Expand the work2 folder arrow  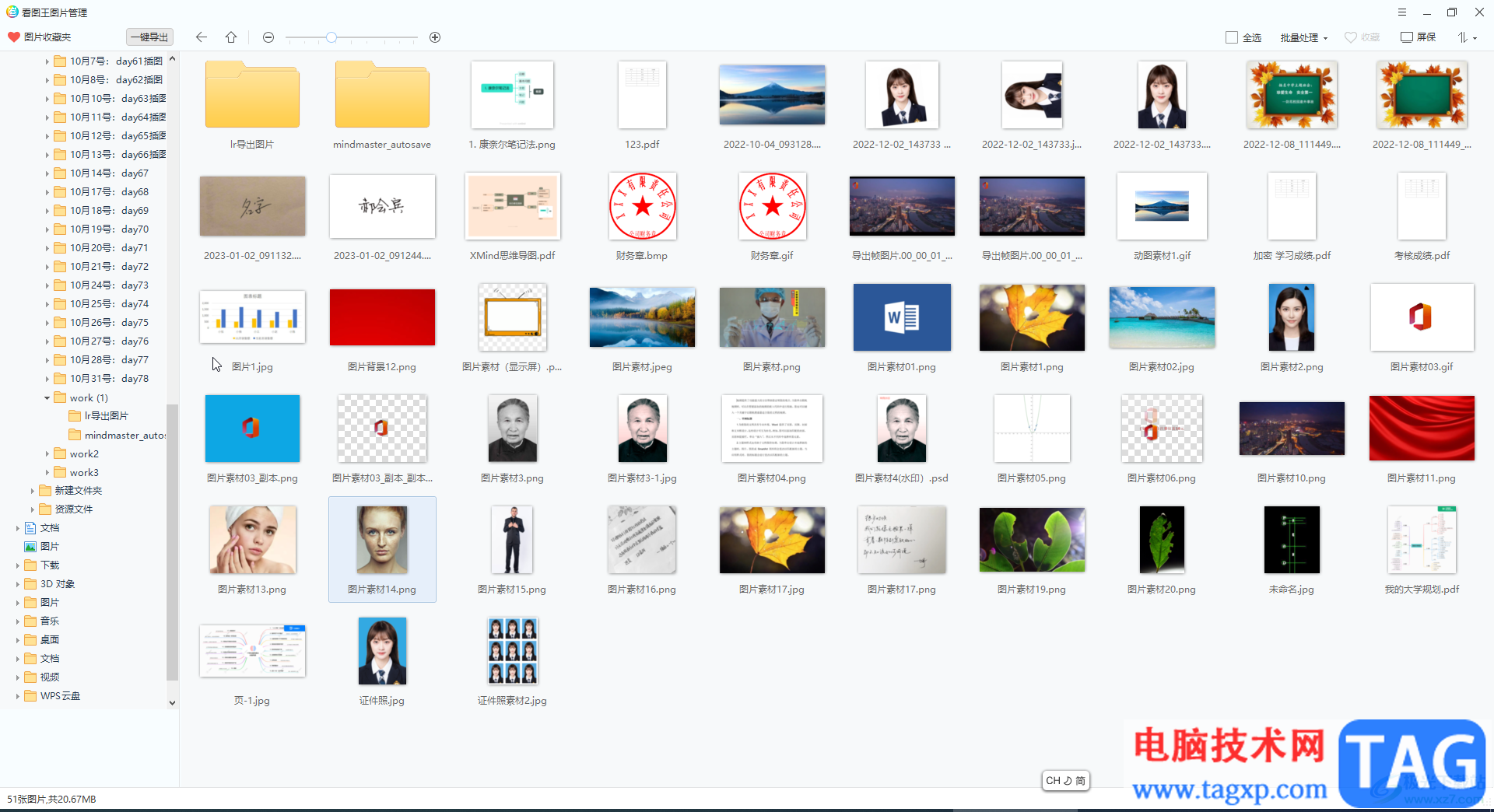(47, 454)
